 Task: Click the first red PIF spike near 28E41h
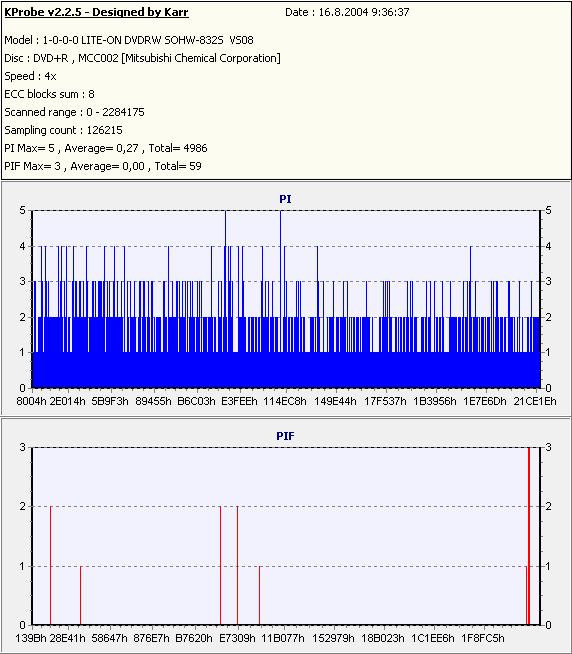click(50, 566)
